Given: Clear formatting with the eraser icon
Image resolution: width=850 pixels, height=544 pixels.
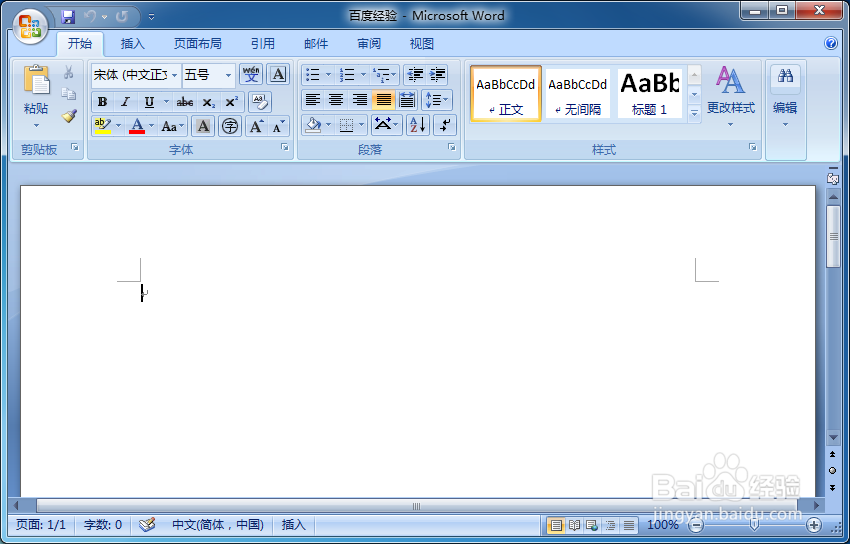Looking at the screenshot, I should coord(260,102).
